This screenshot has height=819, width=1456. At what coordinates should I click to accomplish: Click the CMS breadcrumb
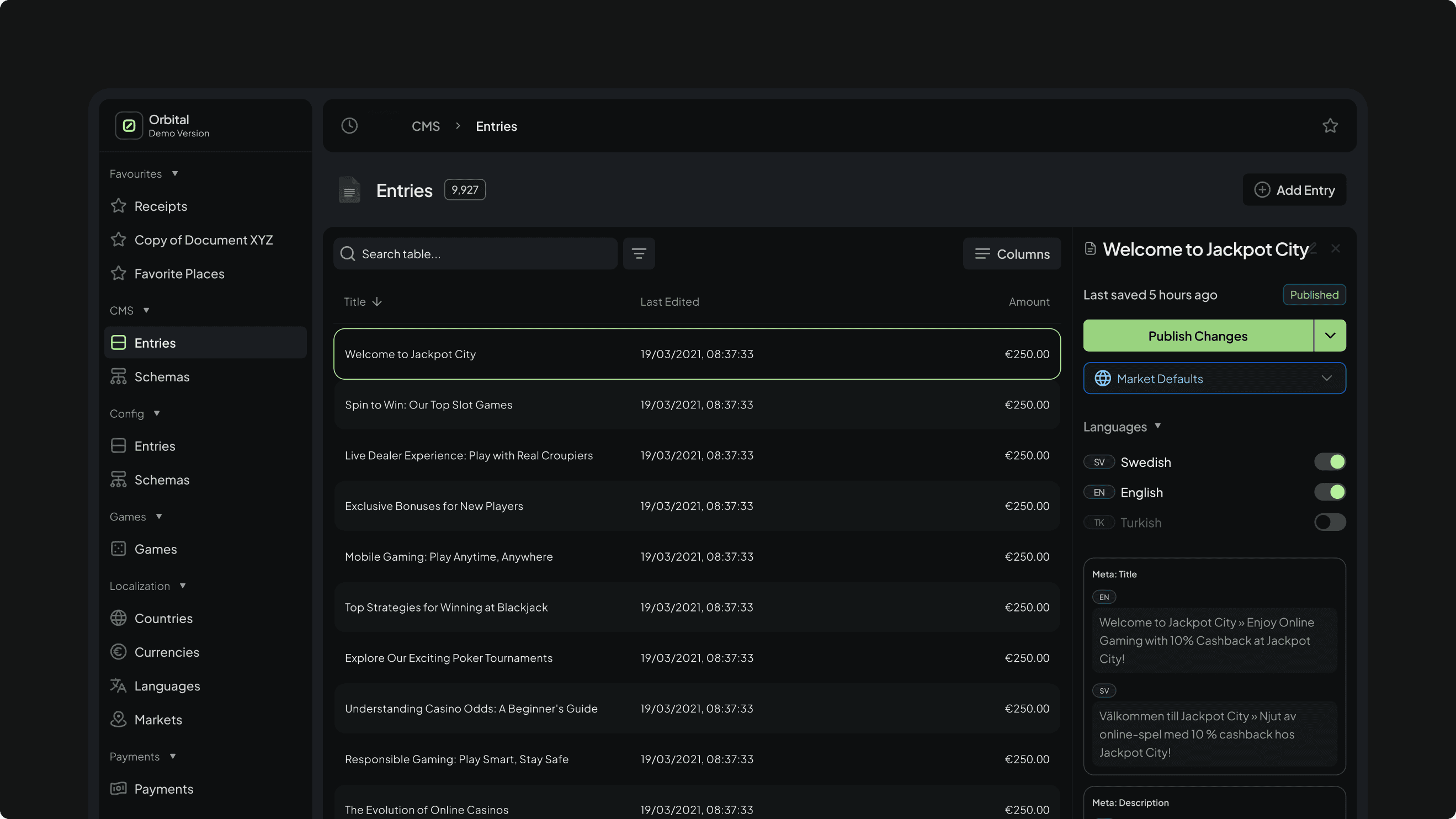425,126
